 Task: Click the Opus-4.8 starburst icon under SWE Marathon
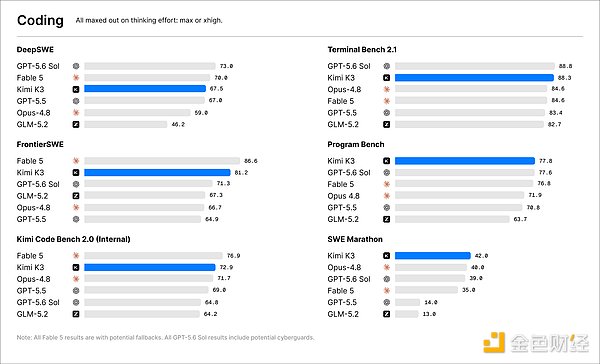coord(386,267)
